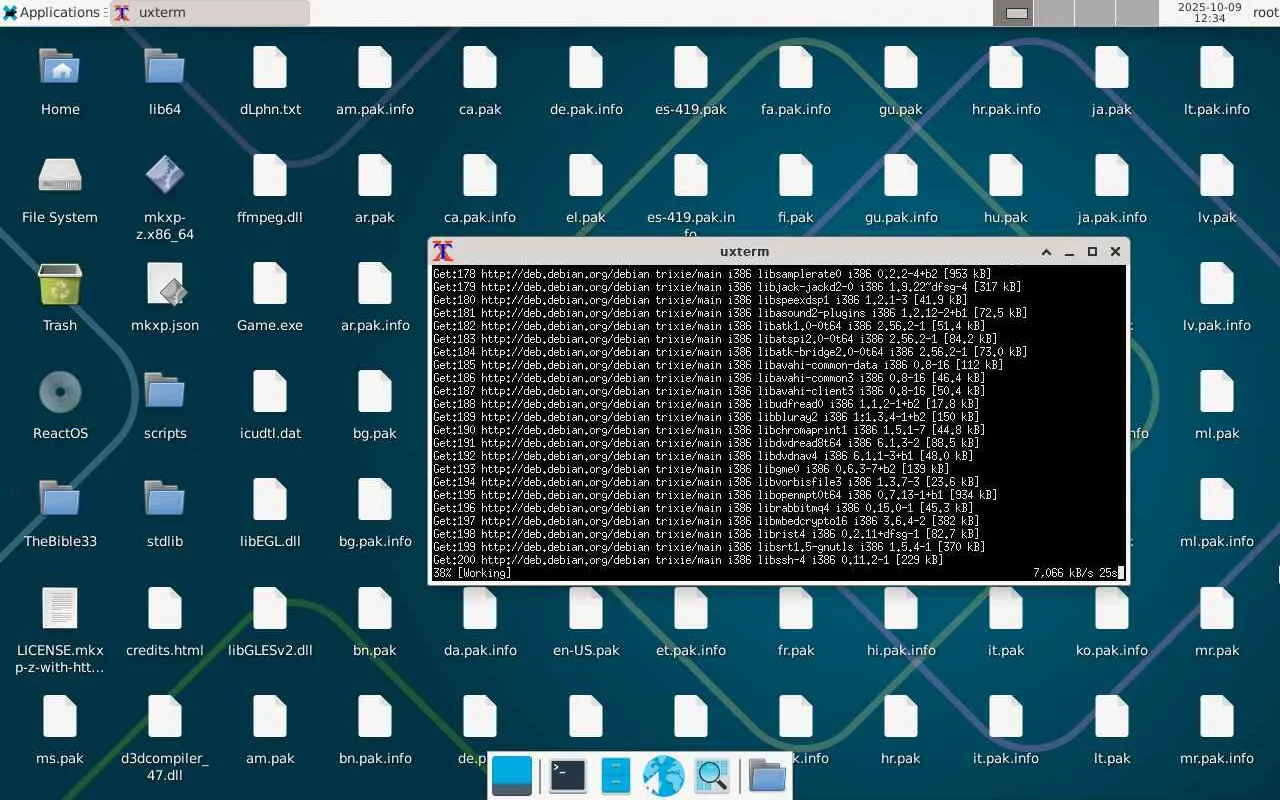
Task: Click the date and time clock
Action: tap(1209, 13)
